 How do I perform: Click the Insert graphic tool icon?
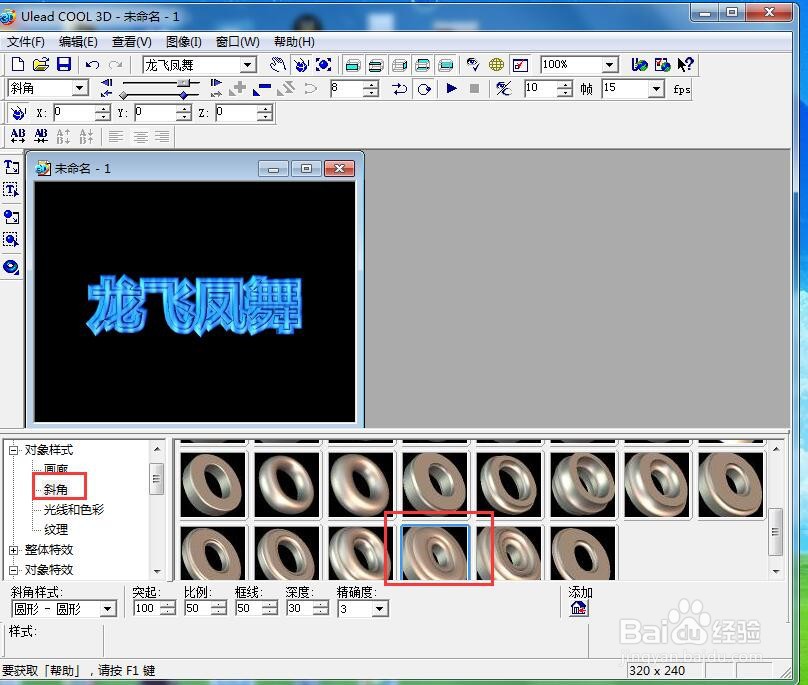click(11, 216)
